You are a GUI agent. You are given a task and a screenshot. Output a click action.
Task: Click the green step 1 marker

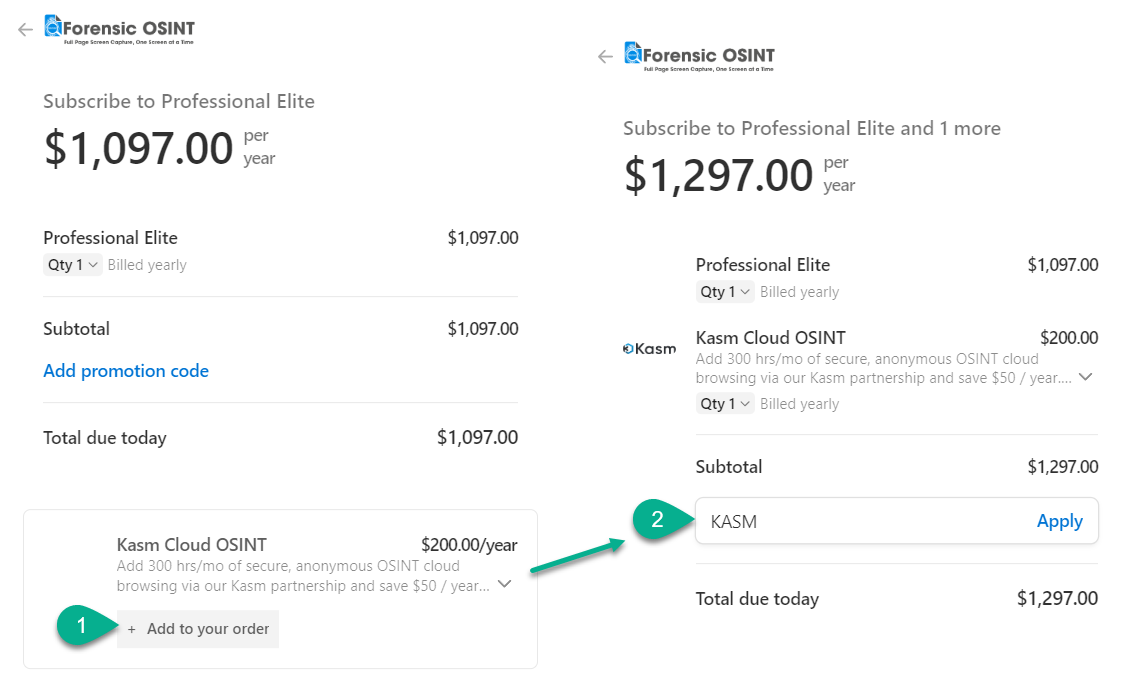point(81,625)
